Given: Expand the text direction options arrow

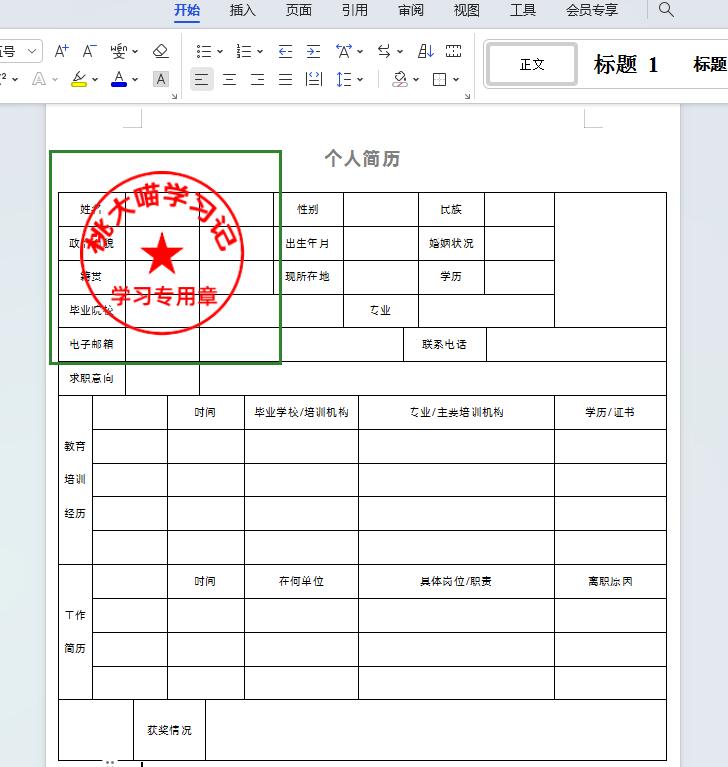Looking at the screenshot, I should coord(400,51).
